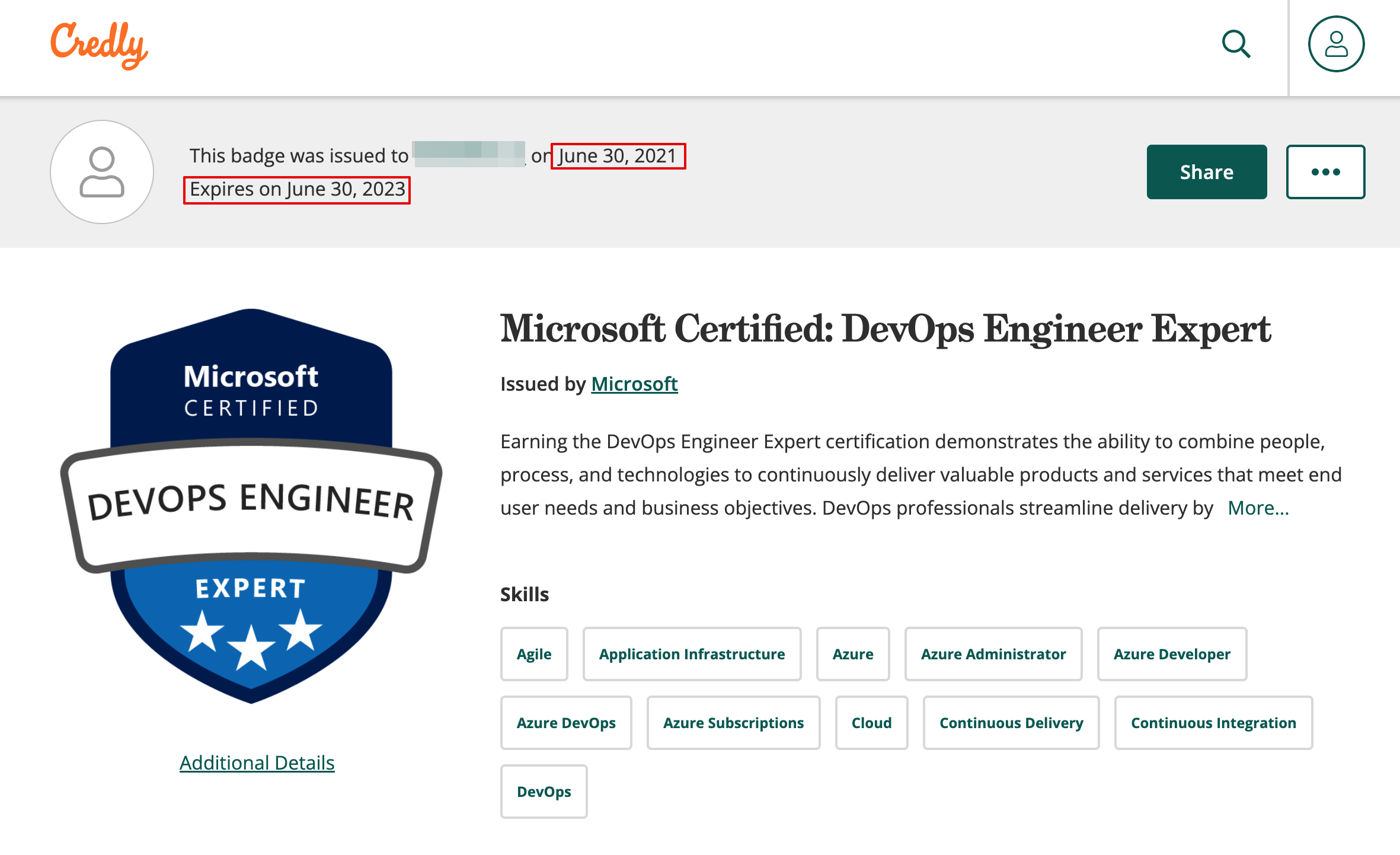Click the Azure skill tag

pos(853,654)
